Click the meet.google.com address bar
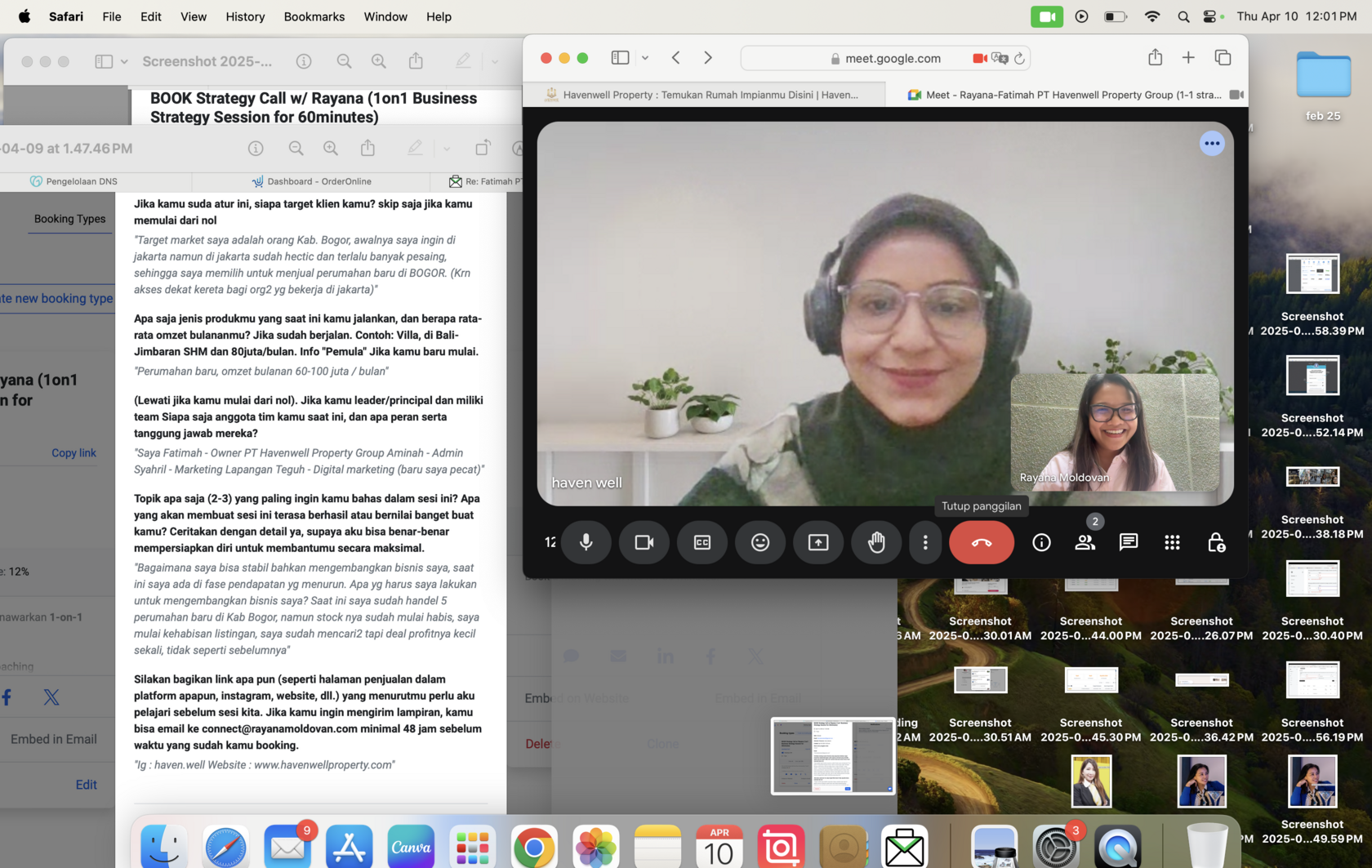 pyautogui.click(x=884, y=58)
